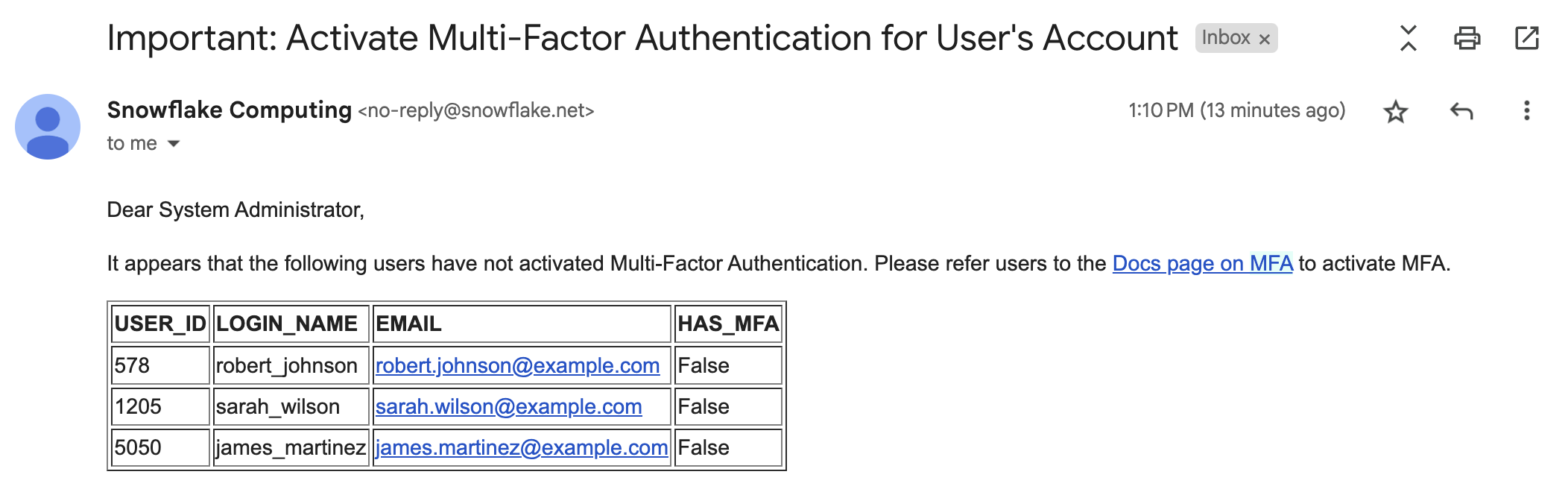Image resolution: width=1568 pixels, height=495 pixels.
Task: Click the email subject heading
Action: pyautogui.click(x=642, y=38)
